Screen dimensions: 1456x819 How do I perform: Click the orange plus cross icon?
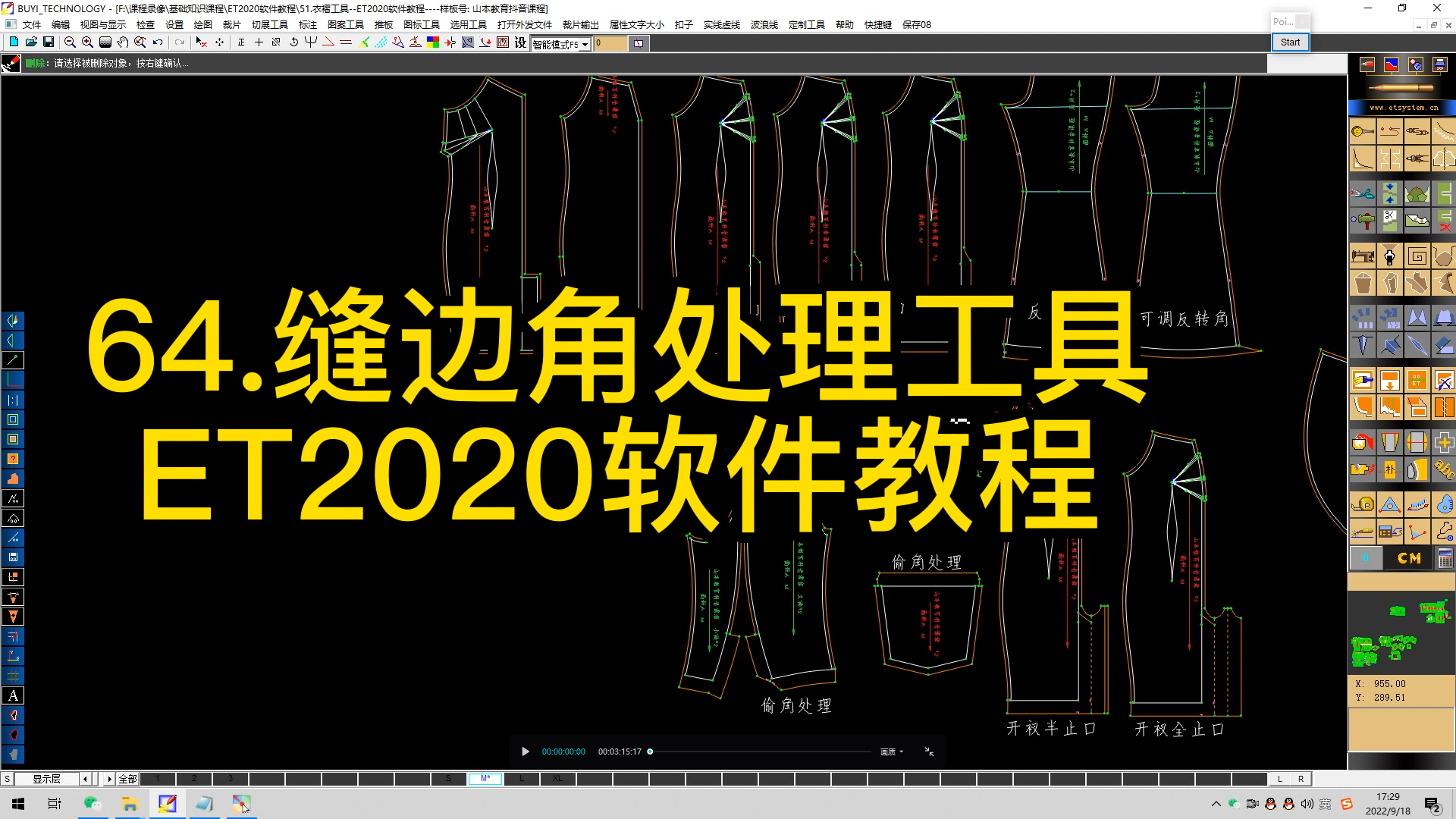click(x=1445, y=443)
